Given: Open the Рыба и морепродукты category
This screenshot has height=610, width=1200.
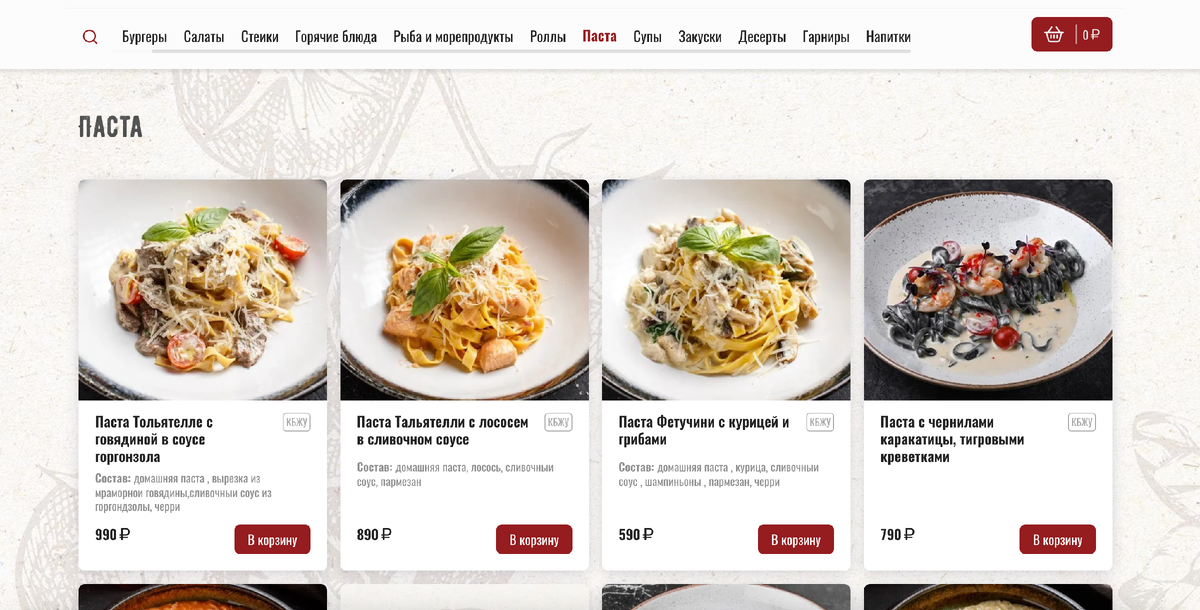Looking at the screenshot, I should click(x=453, y=37).
